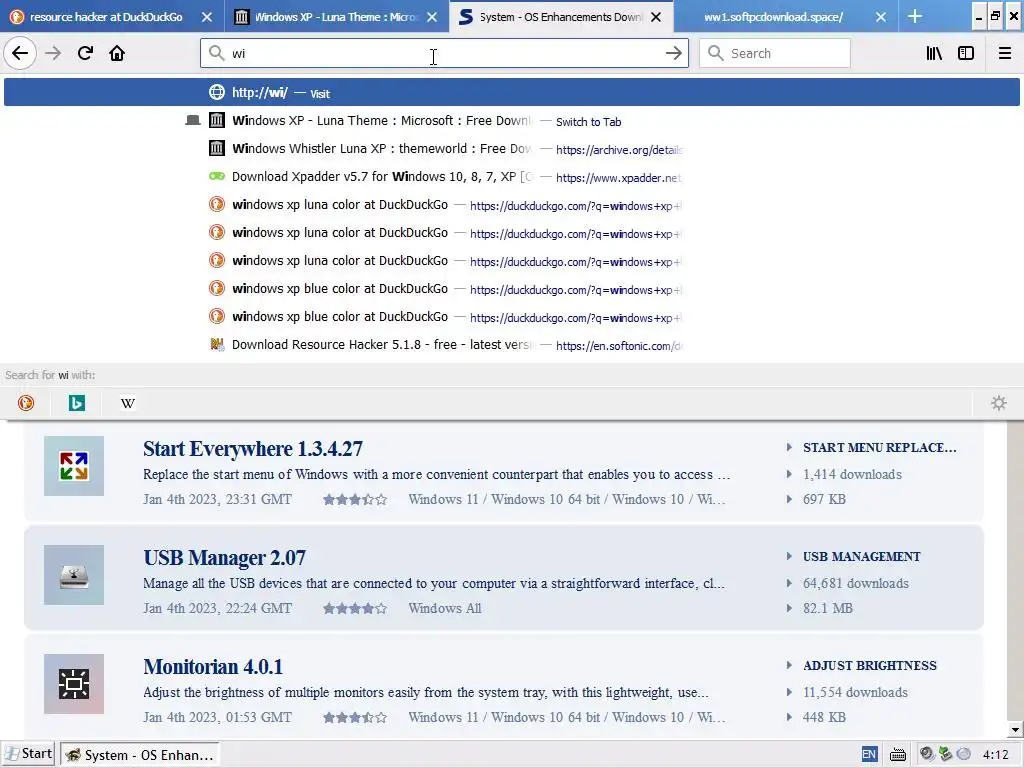Click Start Everywhere star rating
Viewport: 1024px width, 768px height.
click(x=355, y=500)
